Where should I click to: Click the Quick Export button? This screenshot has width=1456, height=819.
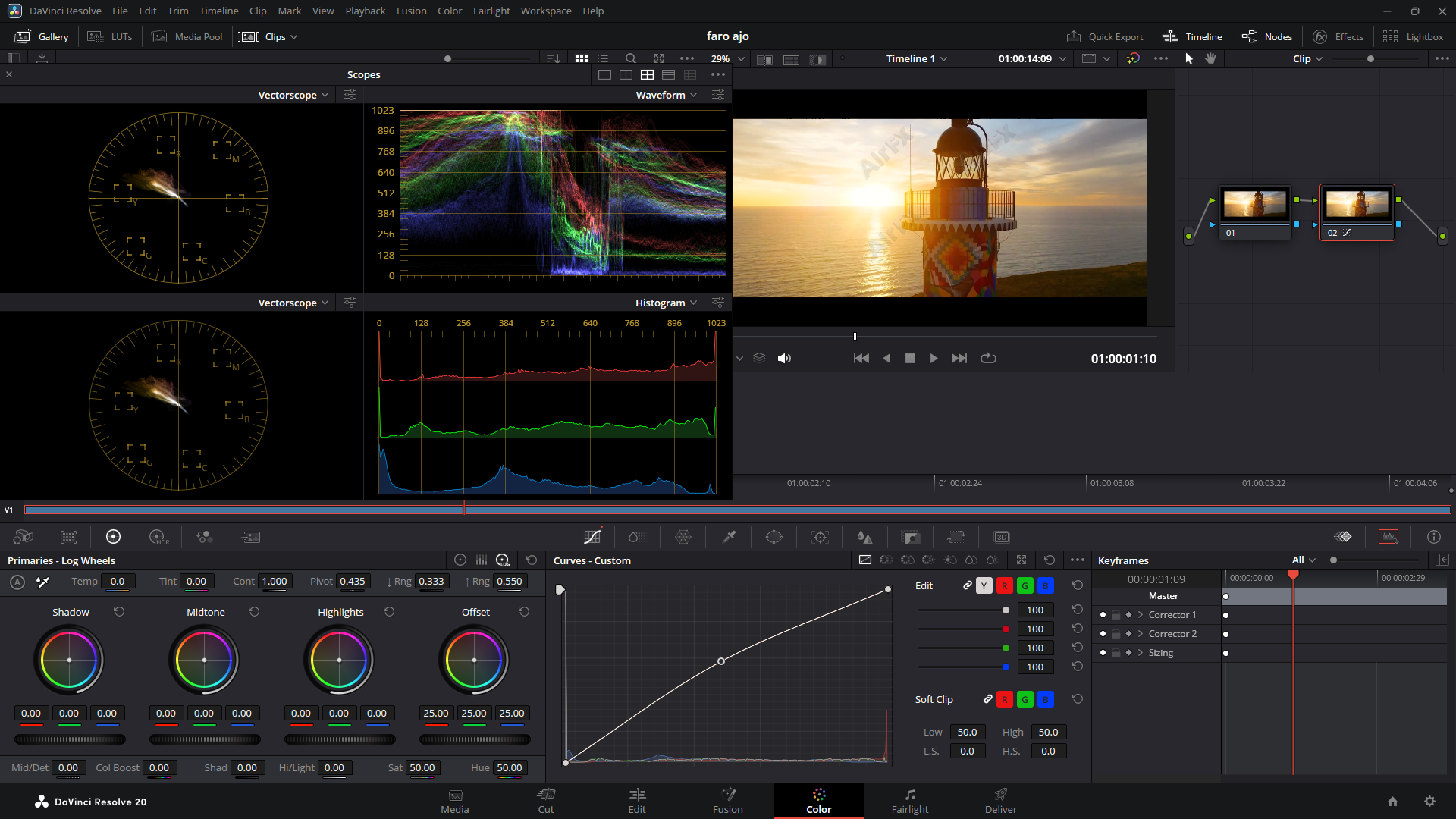[x=1105, y=36]
